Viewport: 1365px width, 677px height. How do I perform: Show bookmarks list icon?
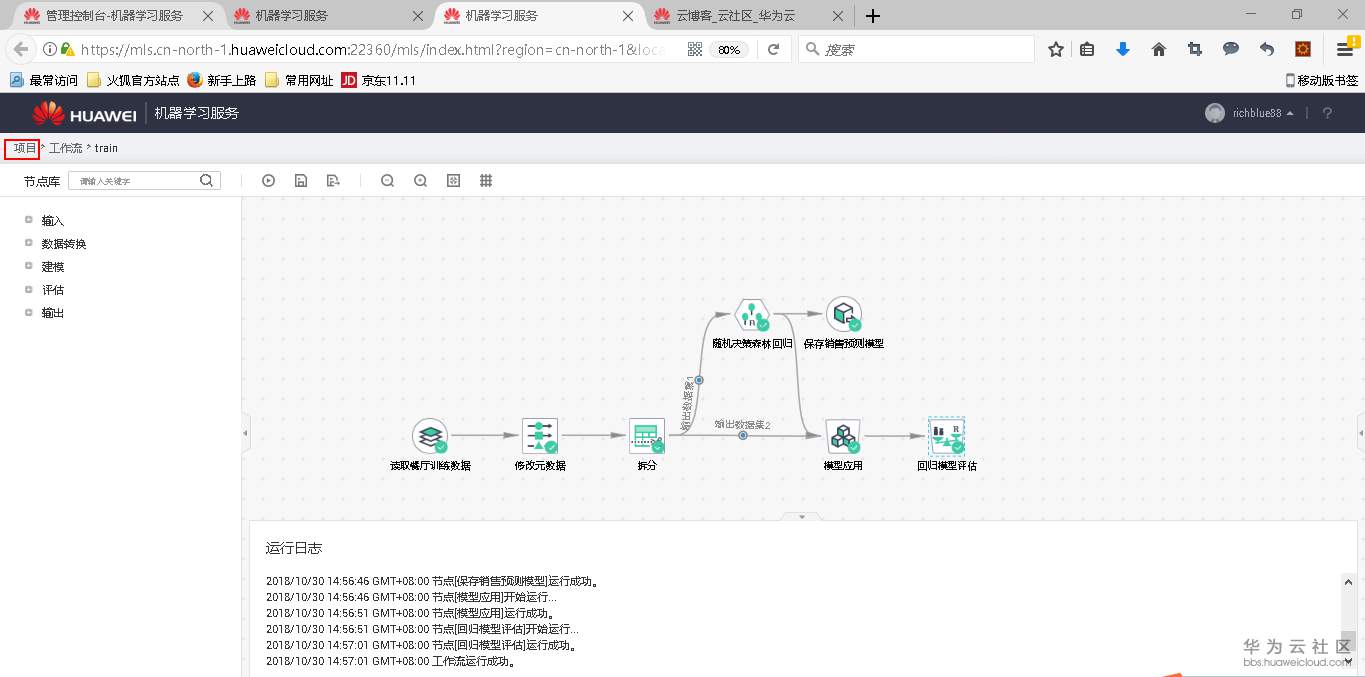coord(1087,50)
